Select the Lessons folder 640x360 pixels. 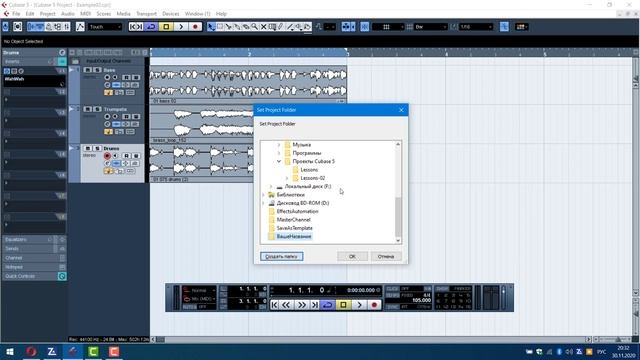point(309,170)
